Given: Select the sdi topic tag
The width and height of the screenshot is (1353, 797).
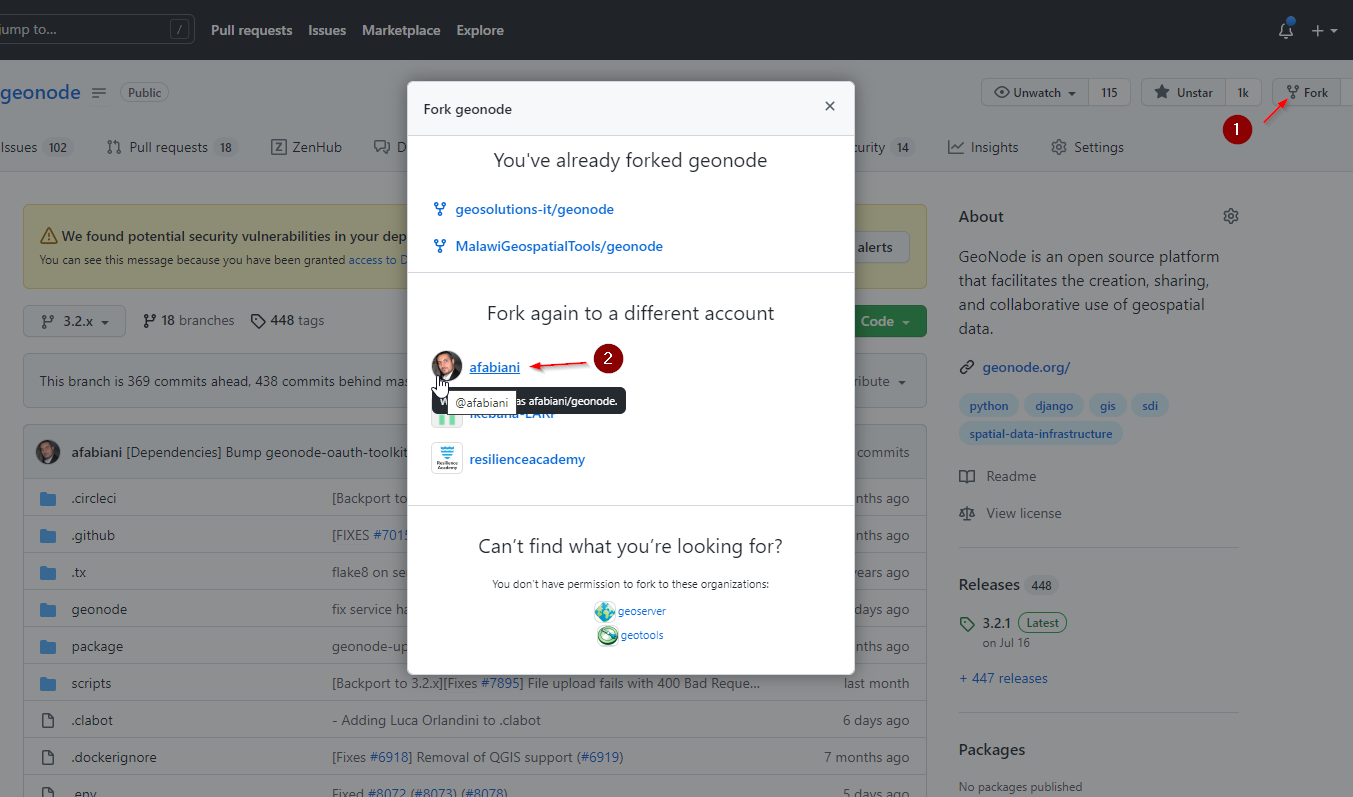Looking at the screenshot, I should coord(1150,406).
